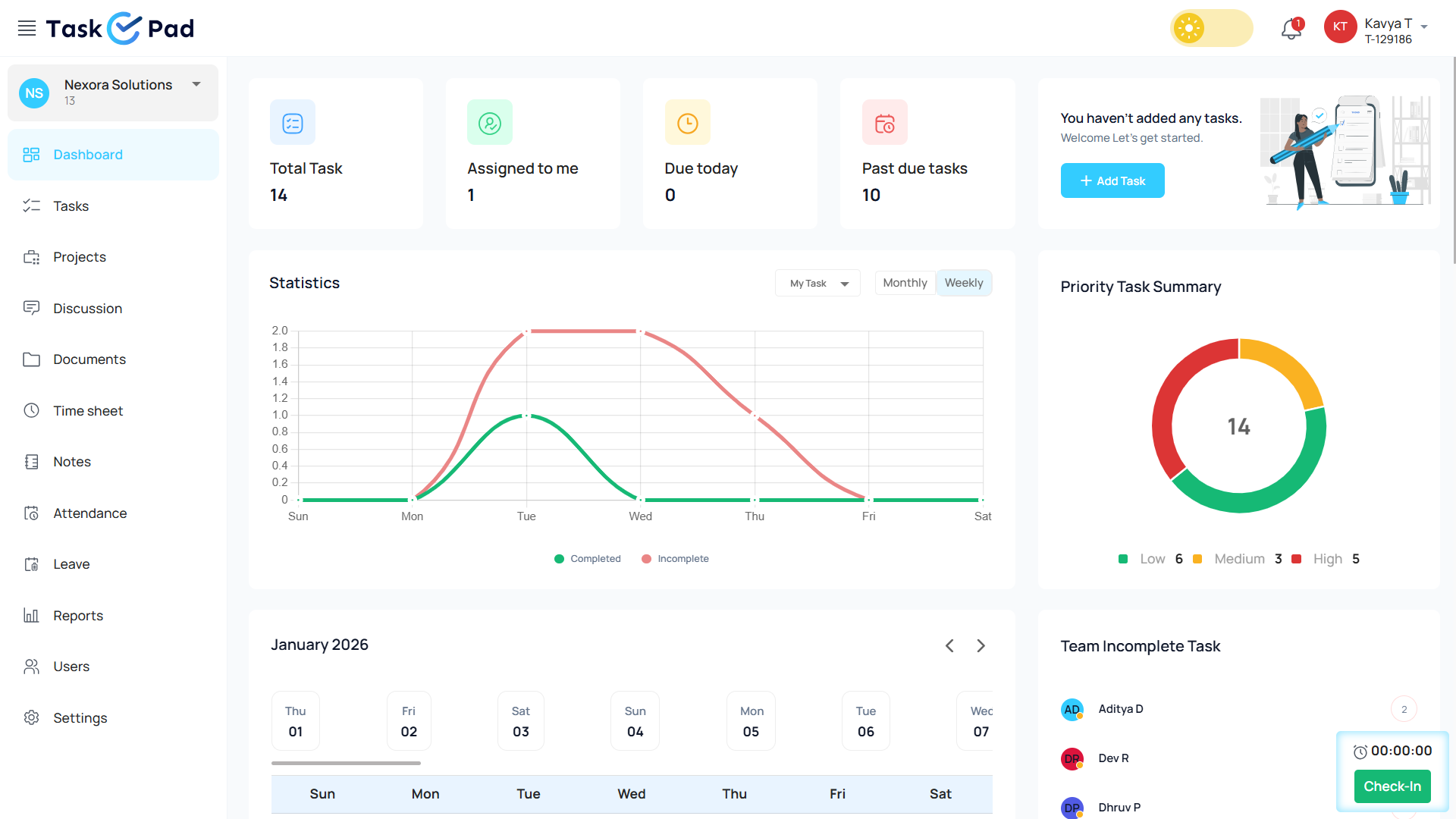The width and height of the screenshot is (1456, 819).
Task: Open the My Task filter dropdown
Action: pos(817,284)
